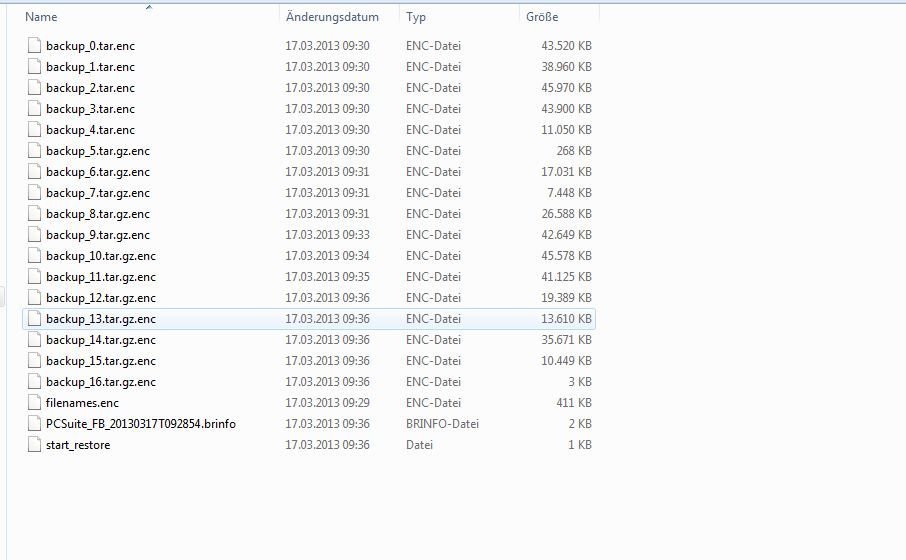Click file icon of the .brinfo file
This screenshot has height=560, width=906.
(35, 424)
